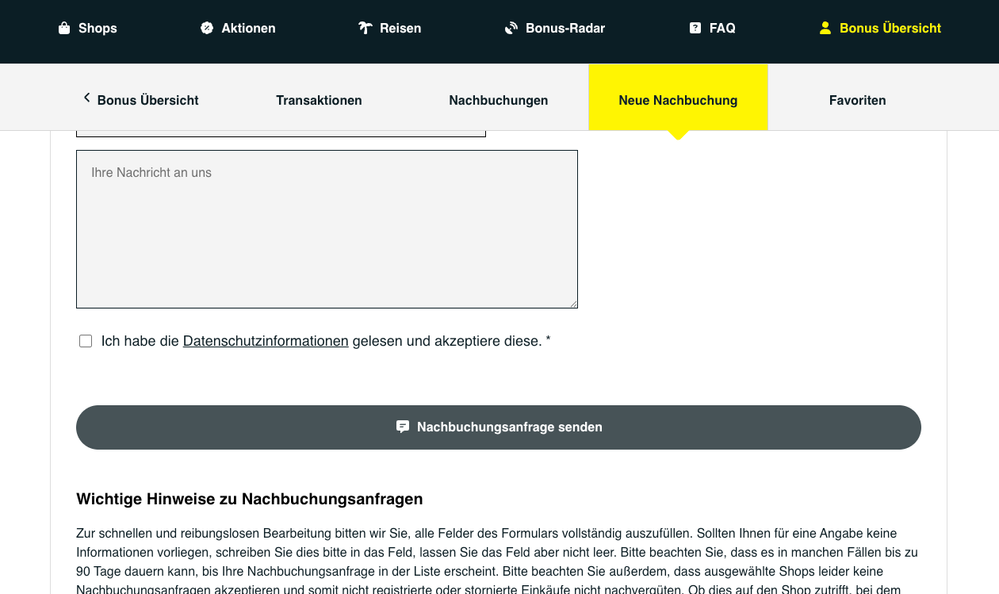This screenshot has height=594, width=999.
Task: Click the user profile icon in top navigation
Action: [x=825, y=28]
